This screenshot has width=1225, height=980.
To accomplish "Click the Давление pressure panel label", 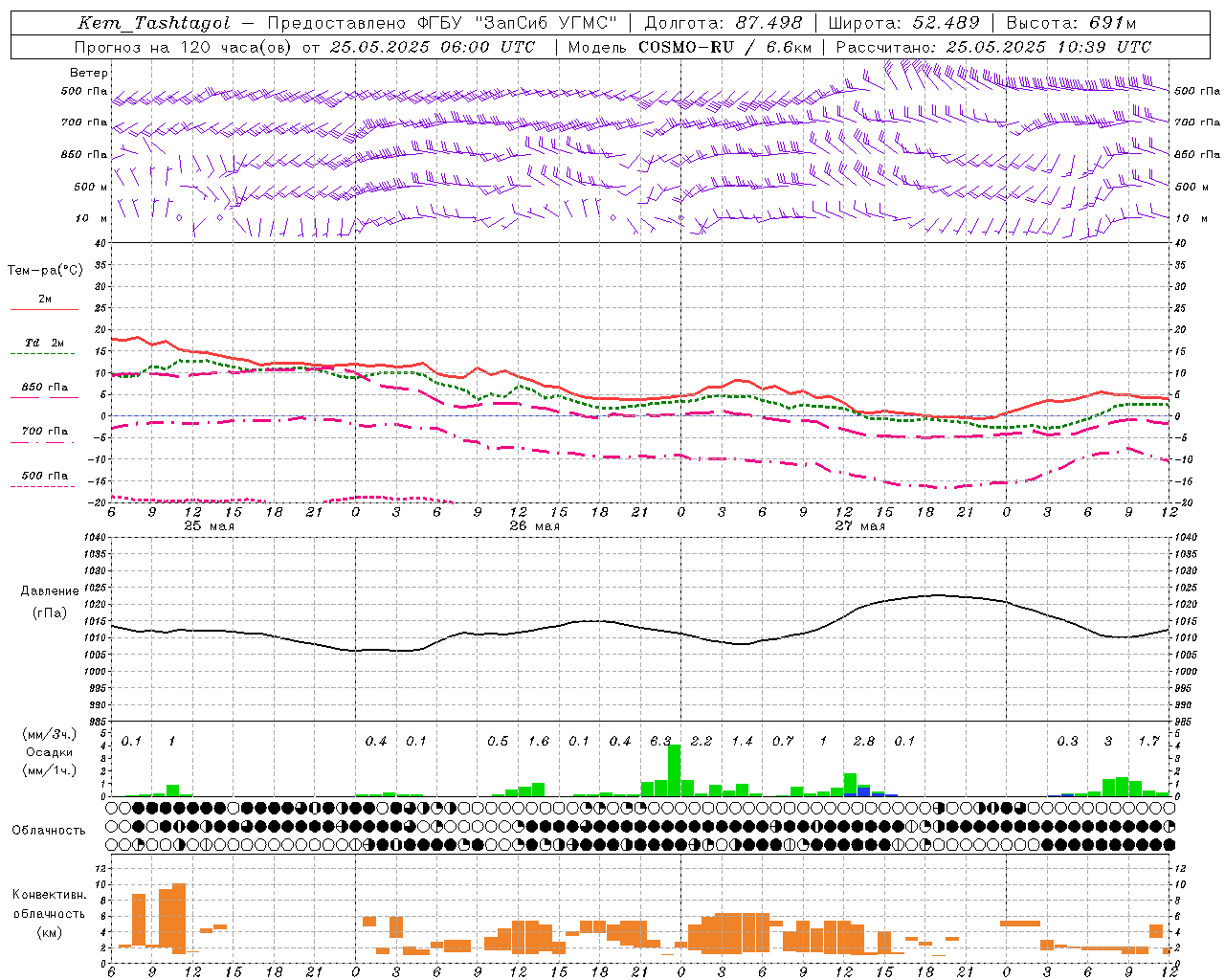I will tap(50, 591).
